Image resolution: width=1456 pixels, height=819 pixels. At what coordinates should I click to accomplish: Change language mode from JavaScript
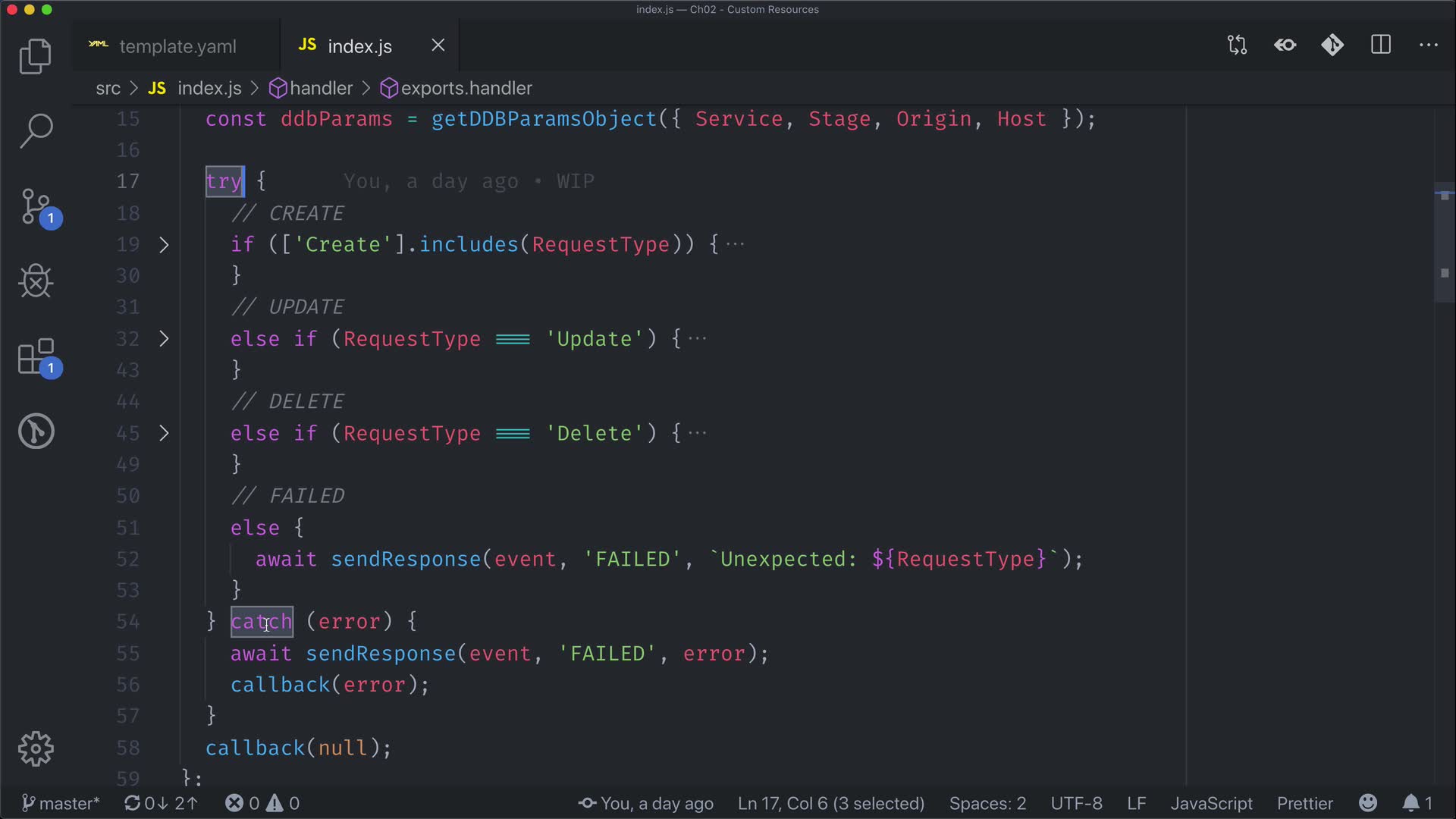pos(1211,803)
